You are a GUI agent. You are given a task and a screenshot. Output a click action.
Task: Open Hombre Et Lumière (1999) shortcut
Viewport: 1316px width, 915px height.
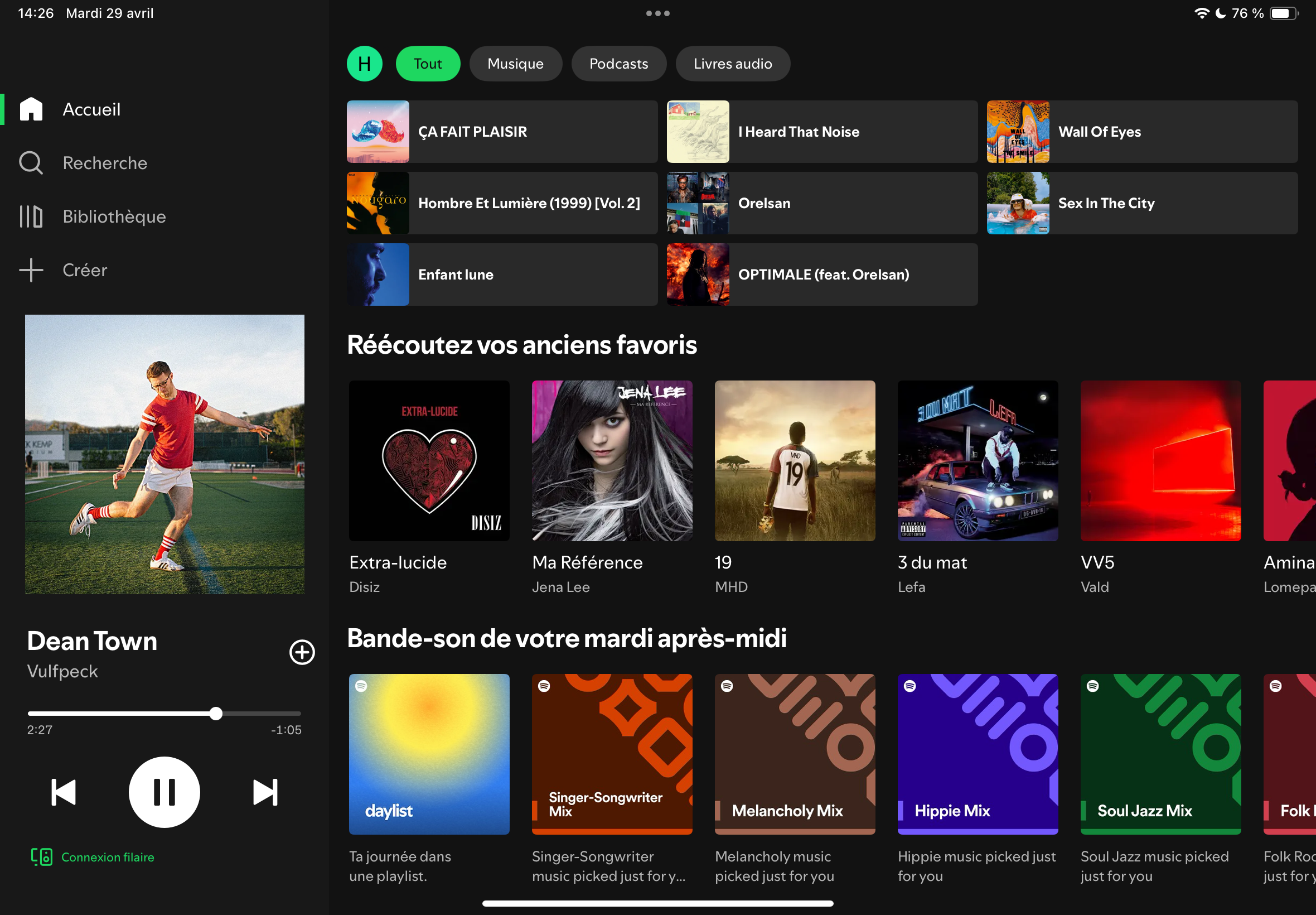point(502,203)
